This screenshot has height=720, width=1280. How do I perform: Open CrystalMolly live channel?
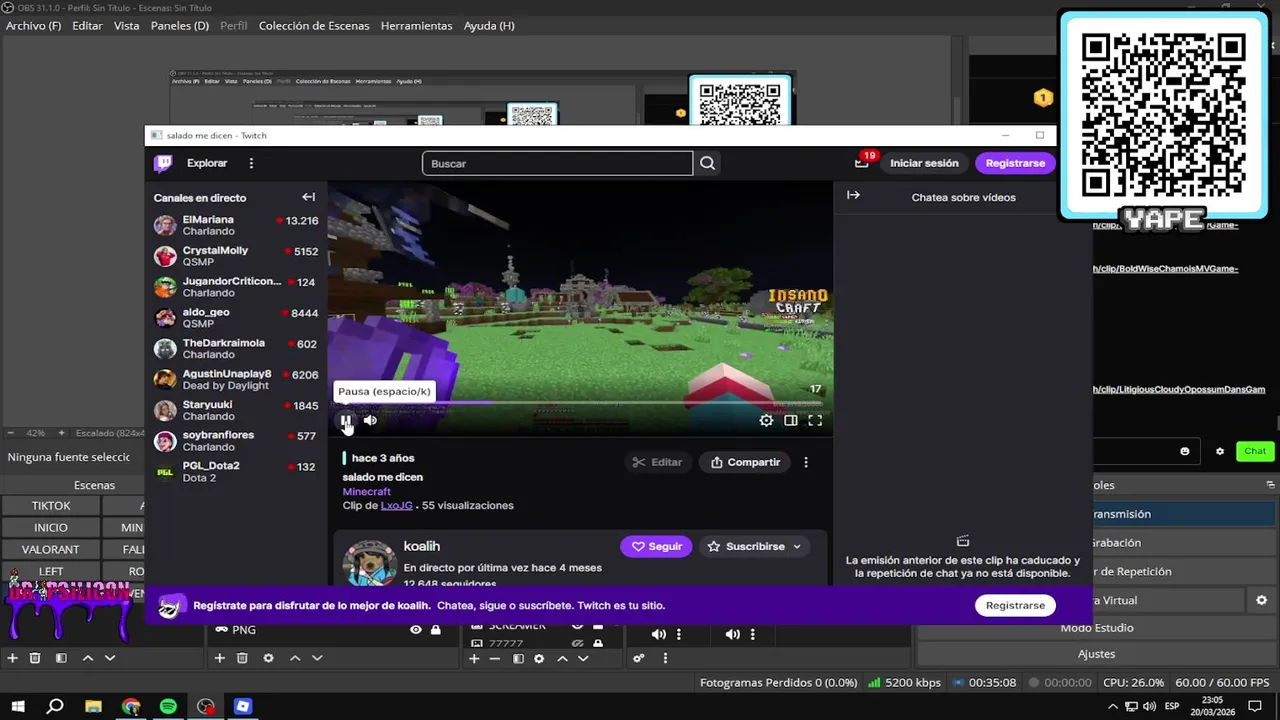pos(236,256)
